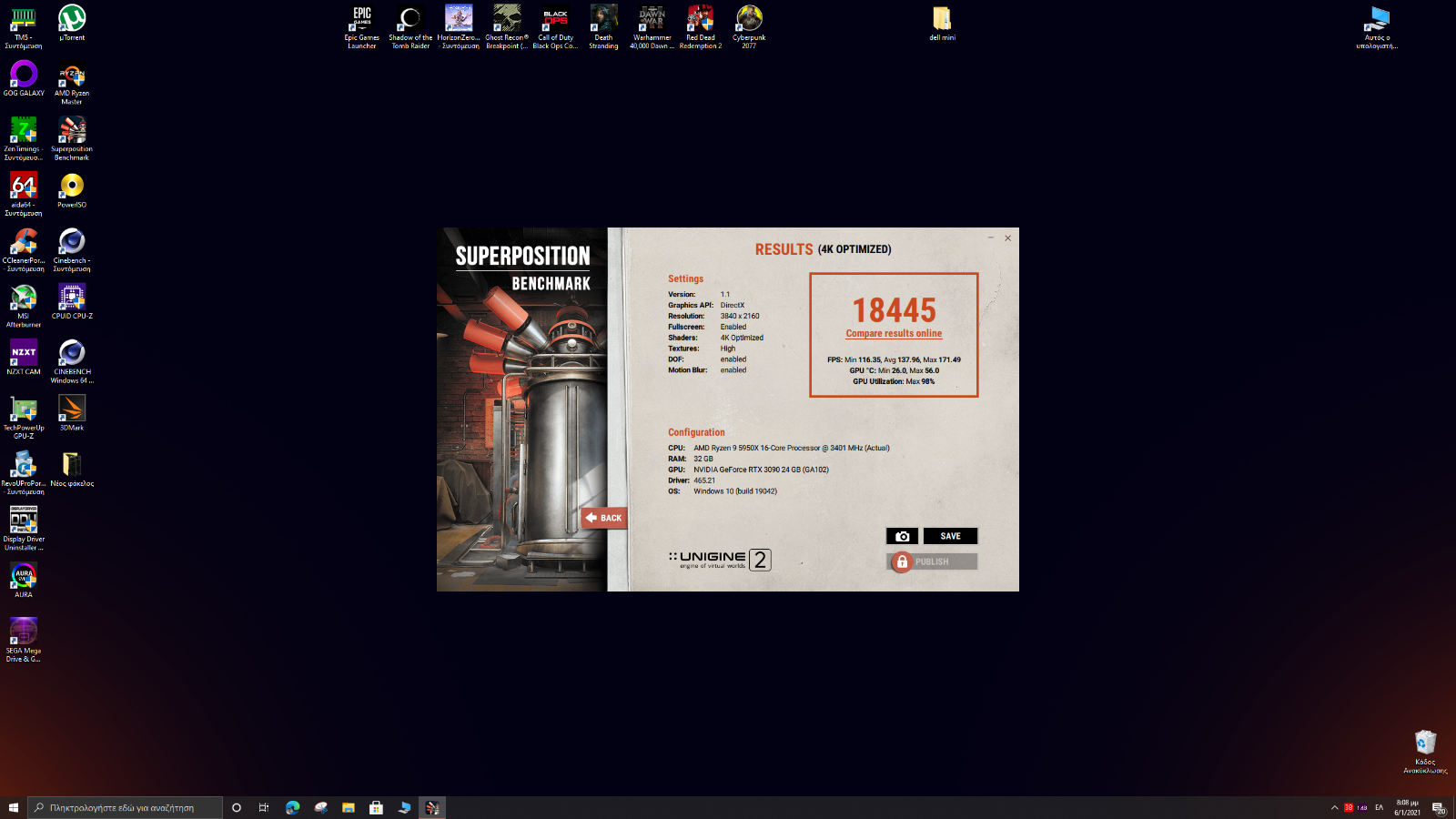
Task: Open the CPUID CPU-Z icon
Action: [x=72, y=301]
